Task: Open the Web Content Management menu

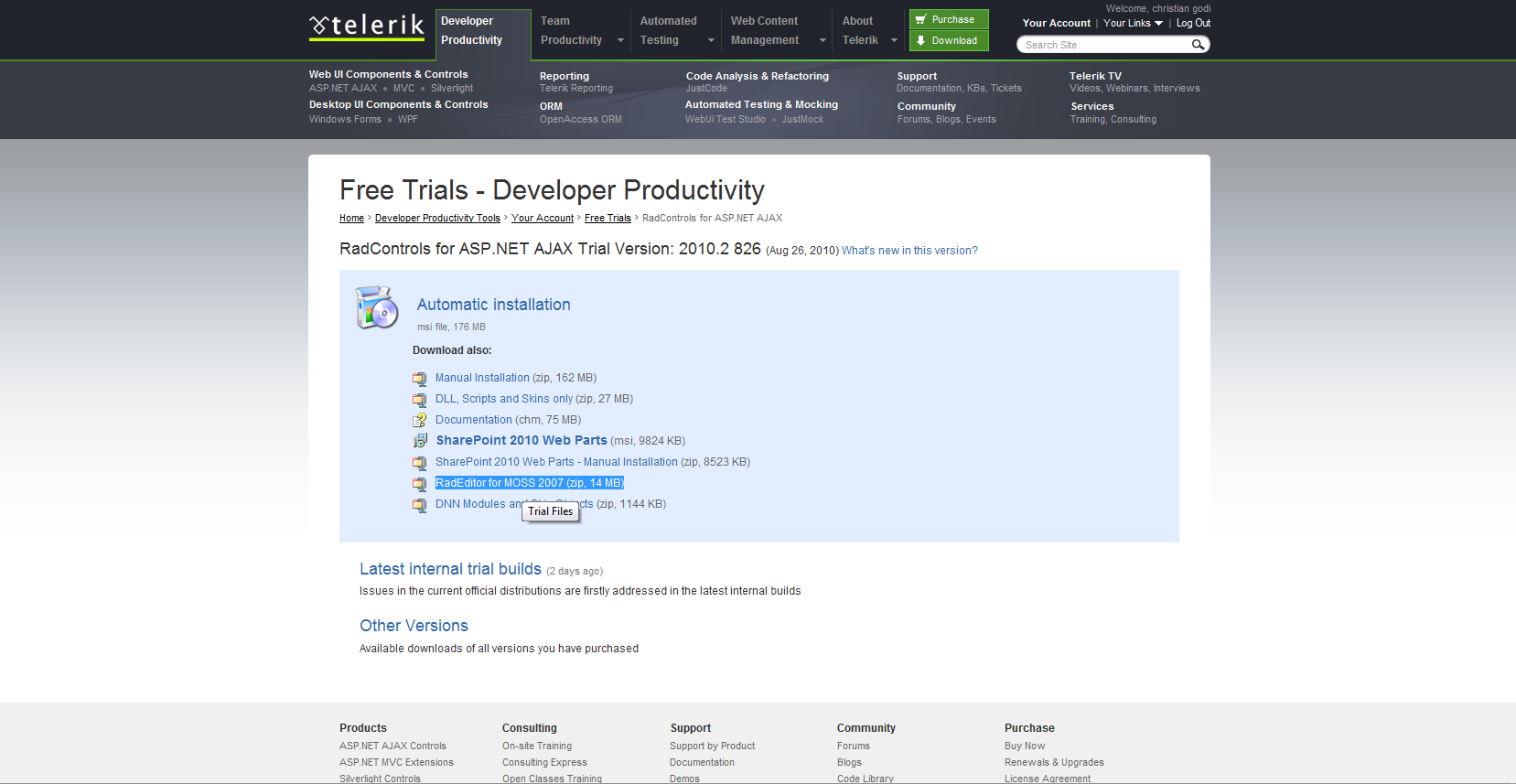Action: 777,30
